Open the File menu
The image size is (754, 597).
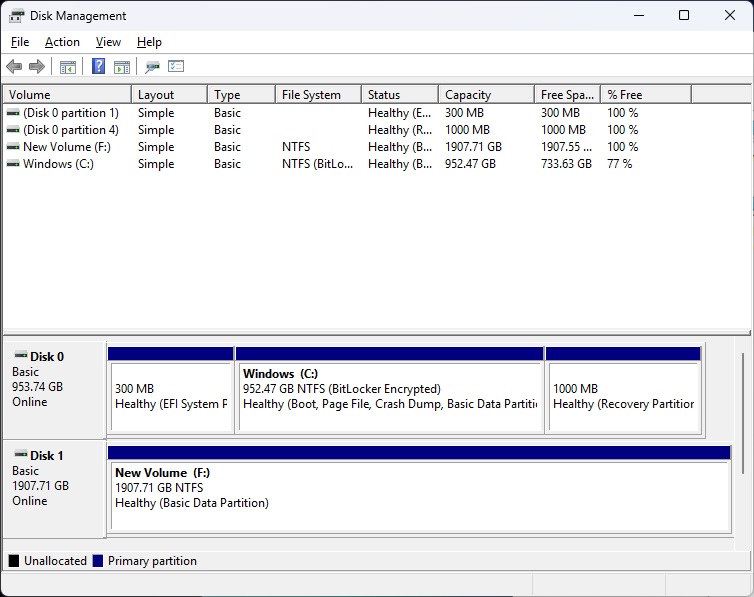point(20,42)
